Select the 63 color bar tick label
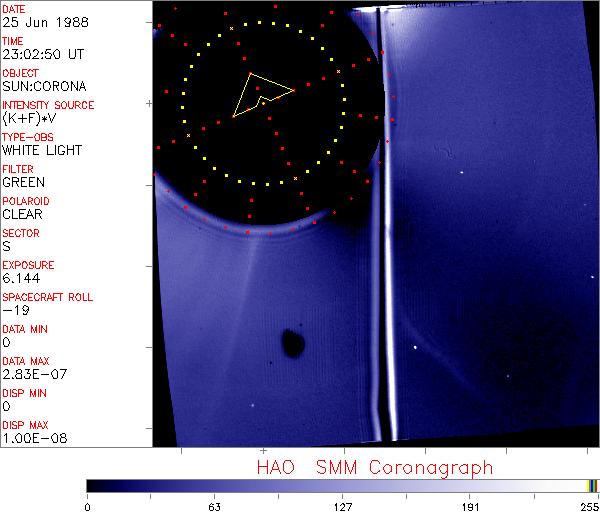 coord(214,506)
